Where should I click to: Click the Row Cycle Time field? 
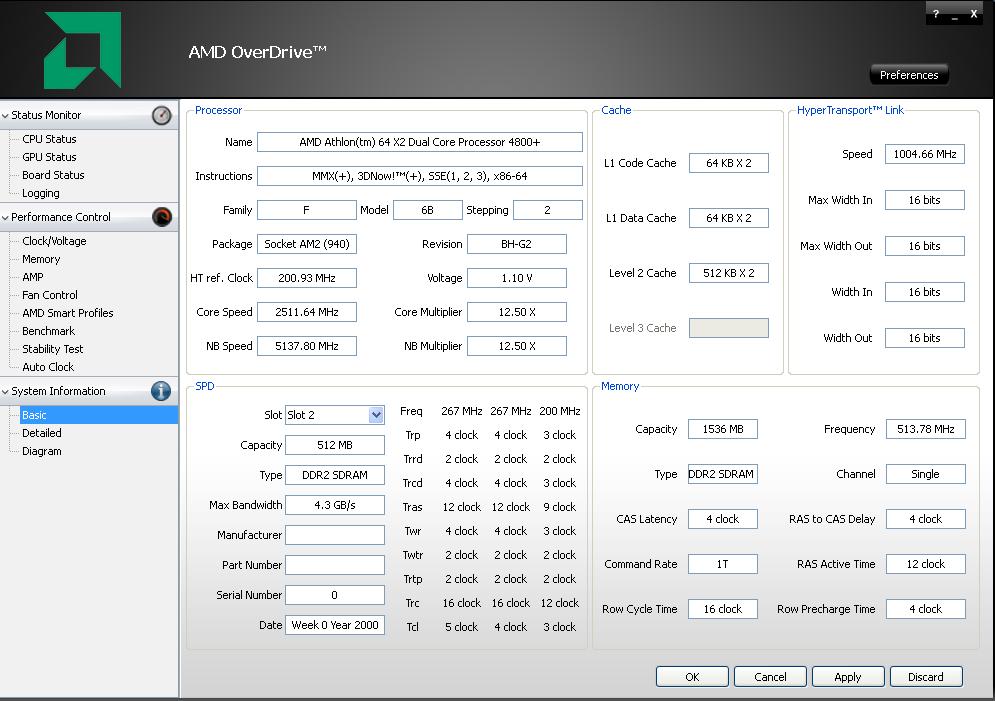(723, 609)
